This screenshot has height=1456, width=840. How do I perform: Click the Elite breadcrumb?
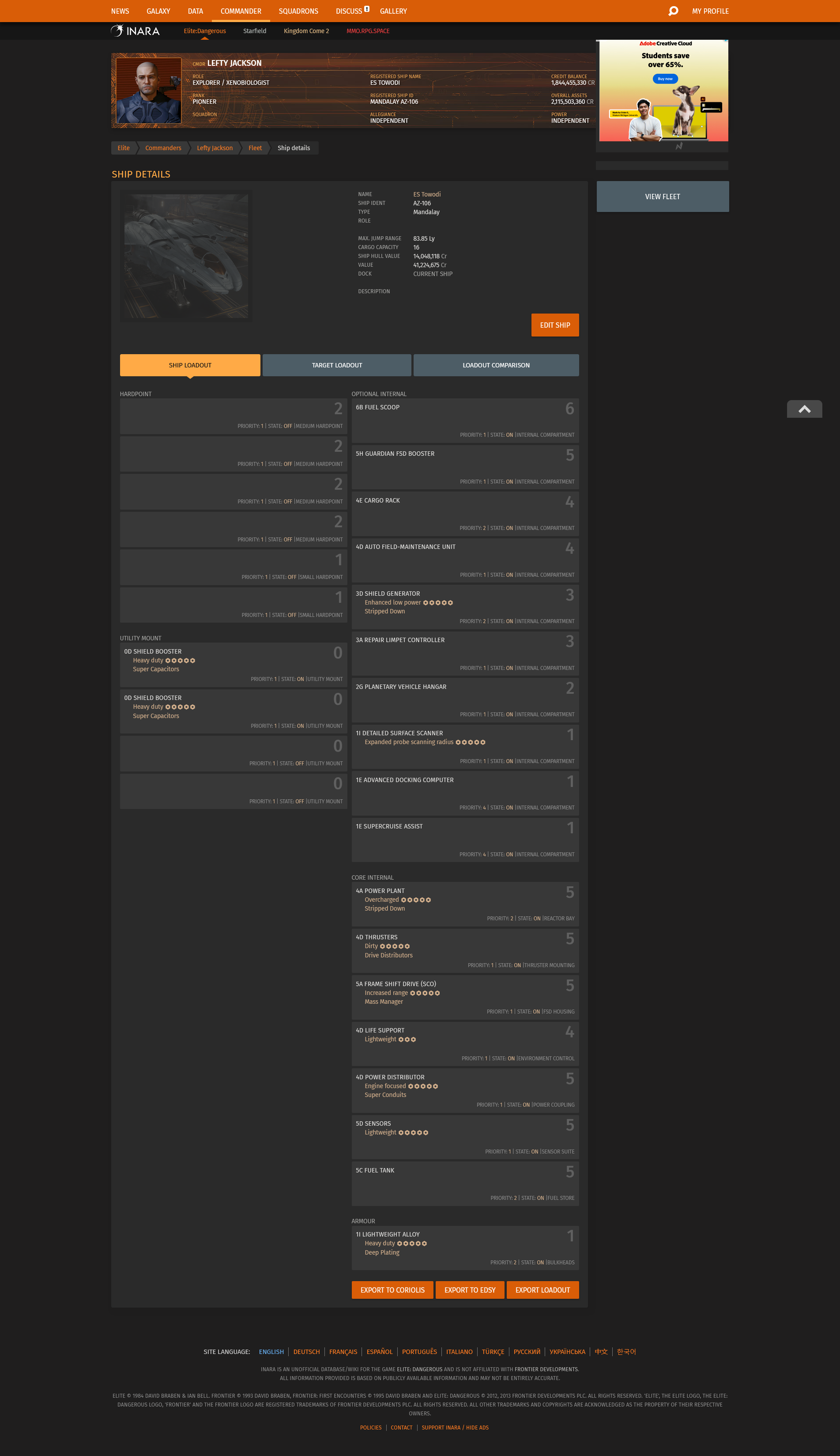coord(124,148)
